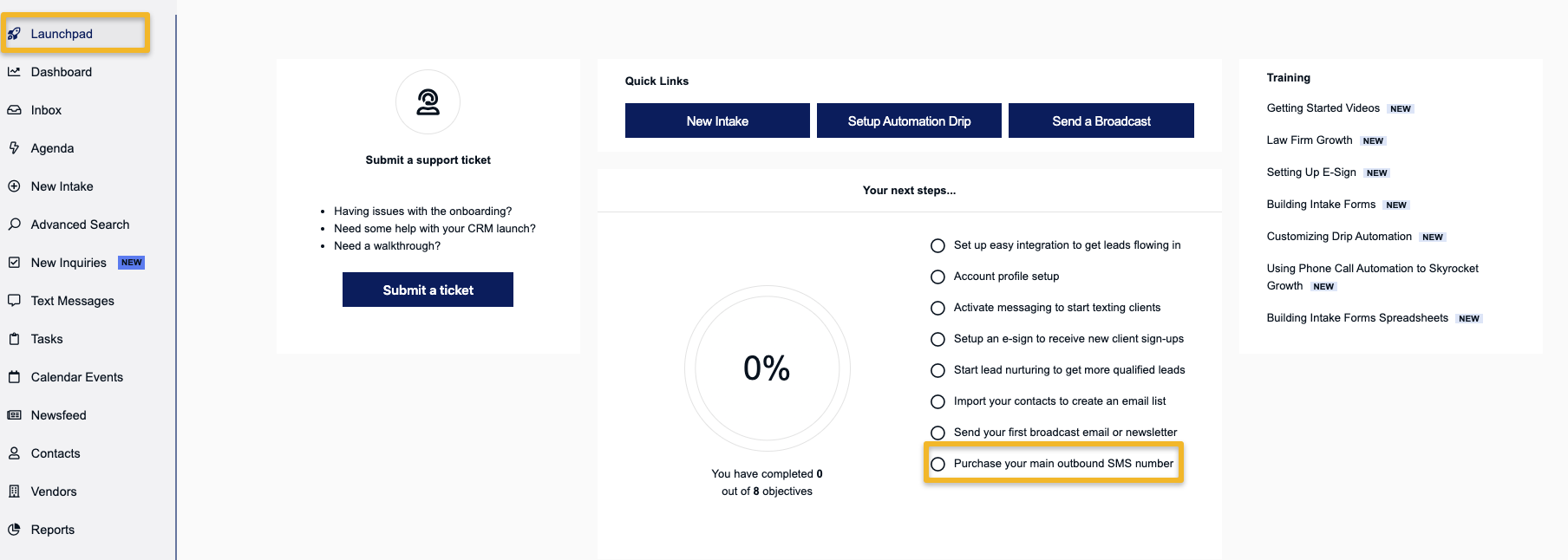Click the Send a Broadcast button
Screen dimensions: 1568x560
(1101, 120)
